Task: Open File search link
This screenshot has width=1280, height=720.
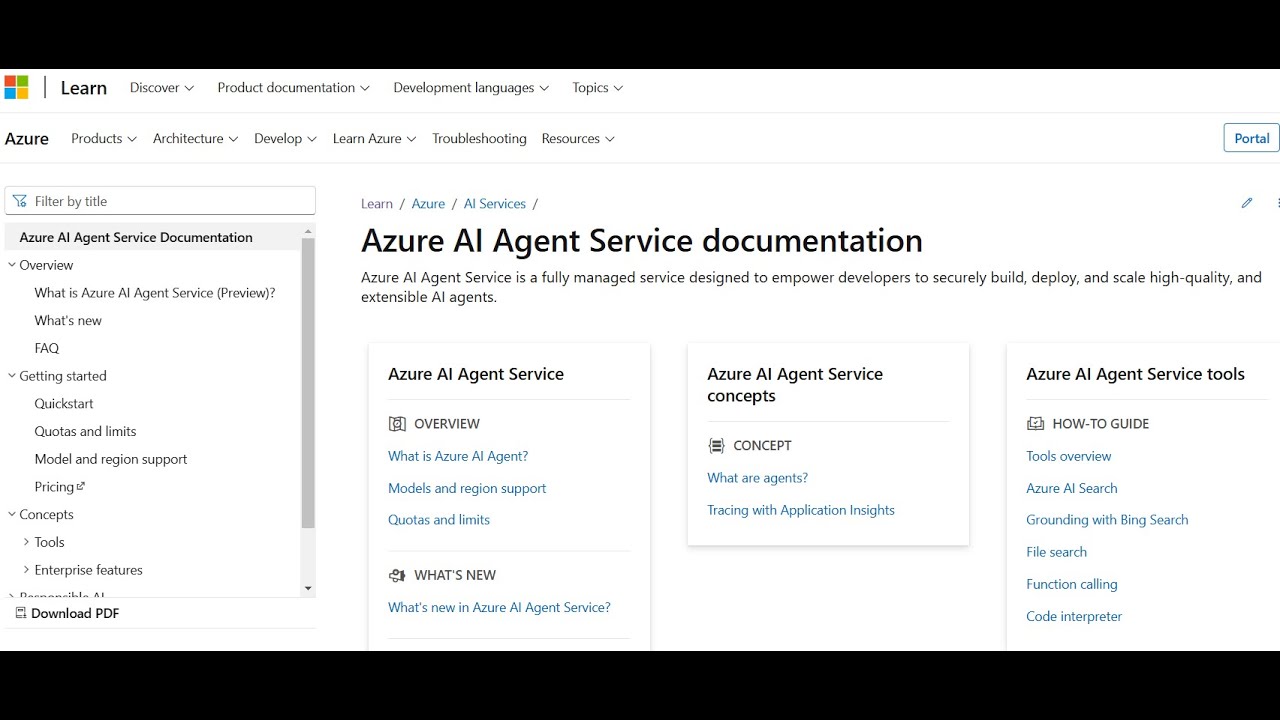Action: [1056, 552]
